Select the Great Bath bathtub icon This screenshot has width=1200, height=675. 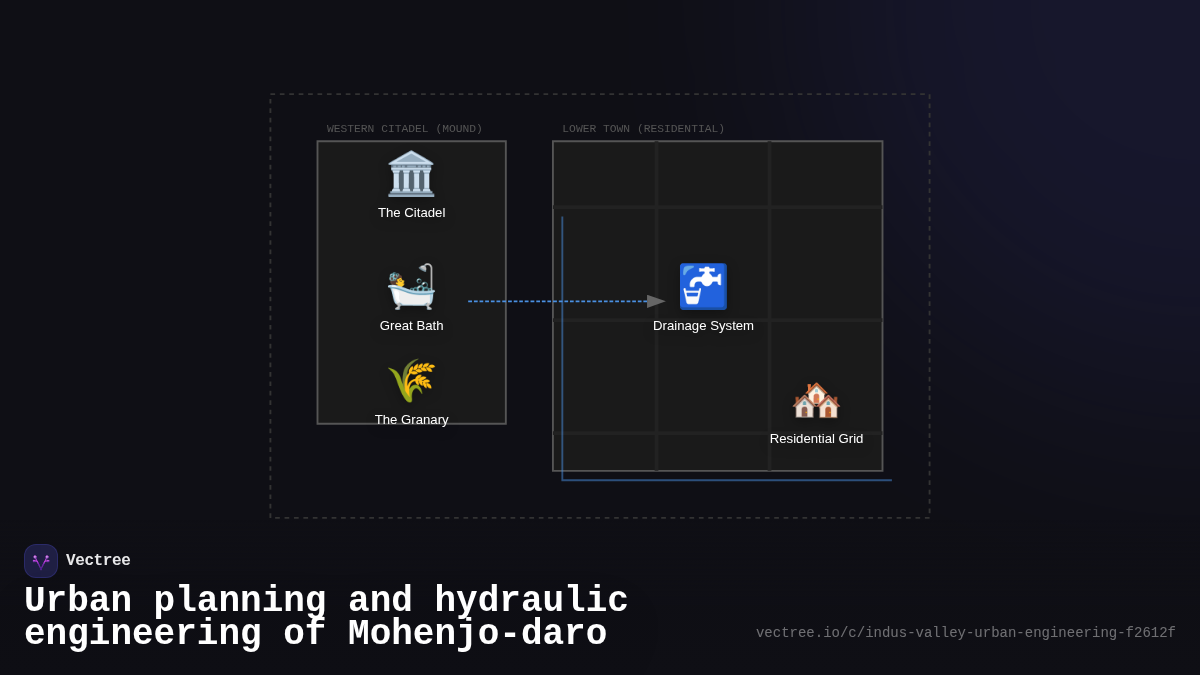coord(411,287)
